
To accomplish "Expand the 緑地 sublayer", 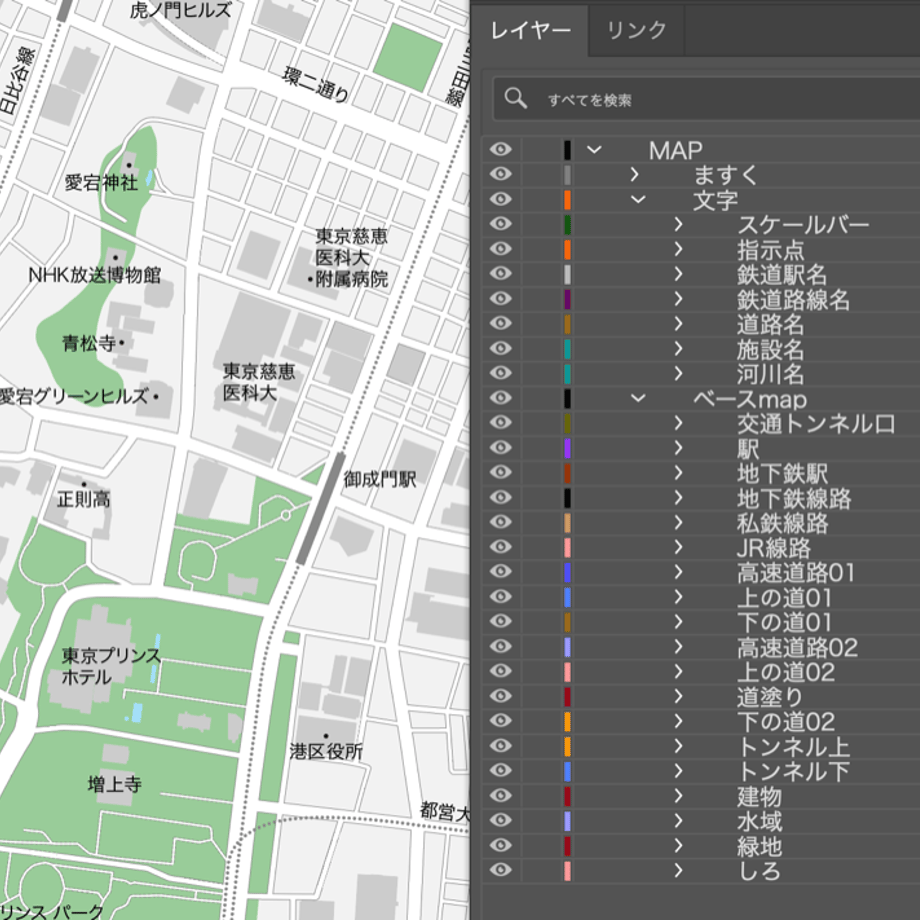I will [x=678, y=845].
